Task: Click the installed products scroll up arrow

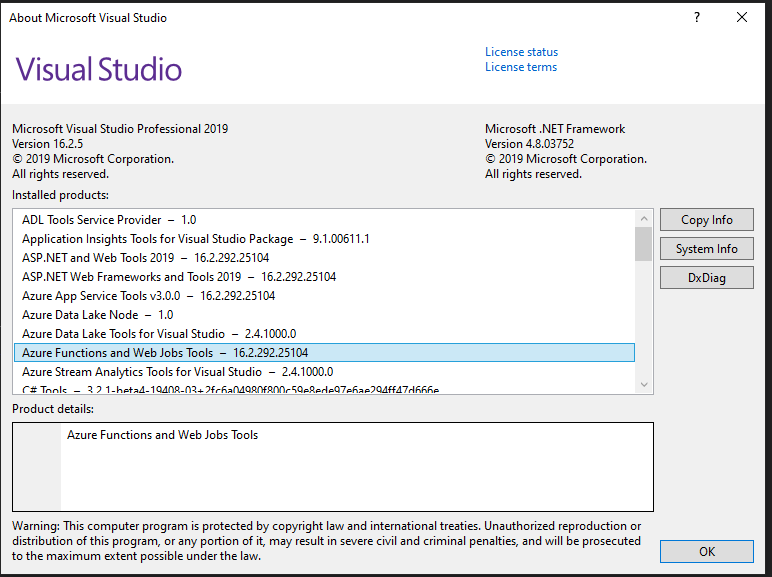Action: 643,218
